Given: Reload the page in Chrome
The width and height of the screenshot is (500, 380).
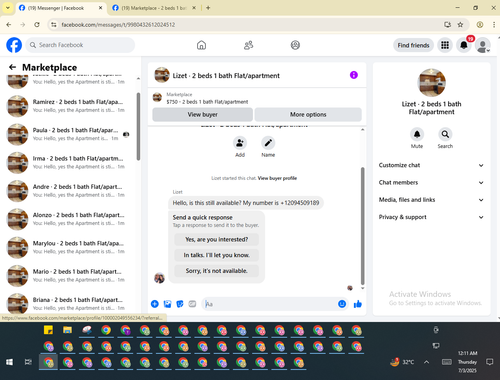Looking at the screenshot, I should 37,25.
